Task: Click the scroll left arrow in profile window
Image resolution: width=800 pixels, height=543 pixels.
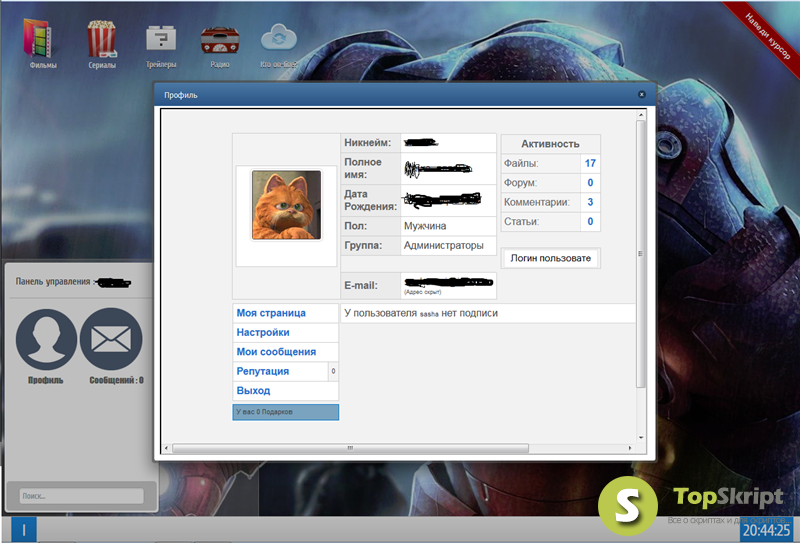Action: point(166,448)
